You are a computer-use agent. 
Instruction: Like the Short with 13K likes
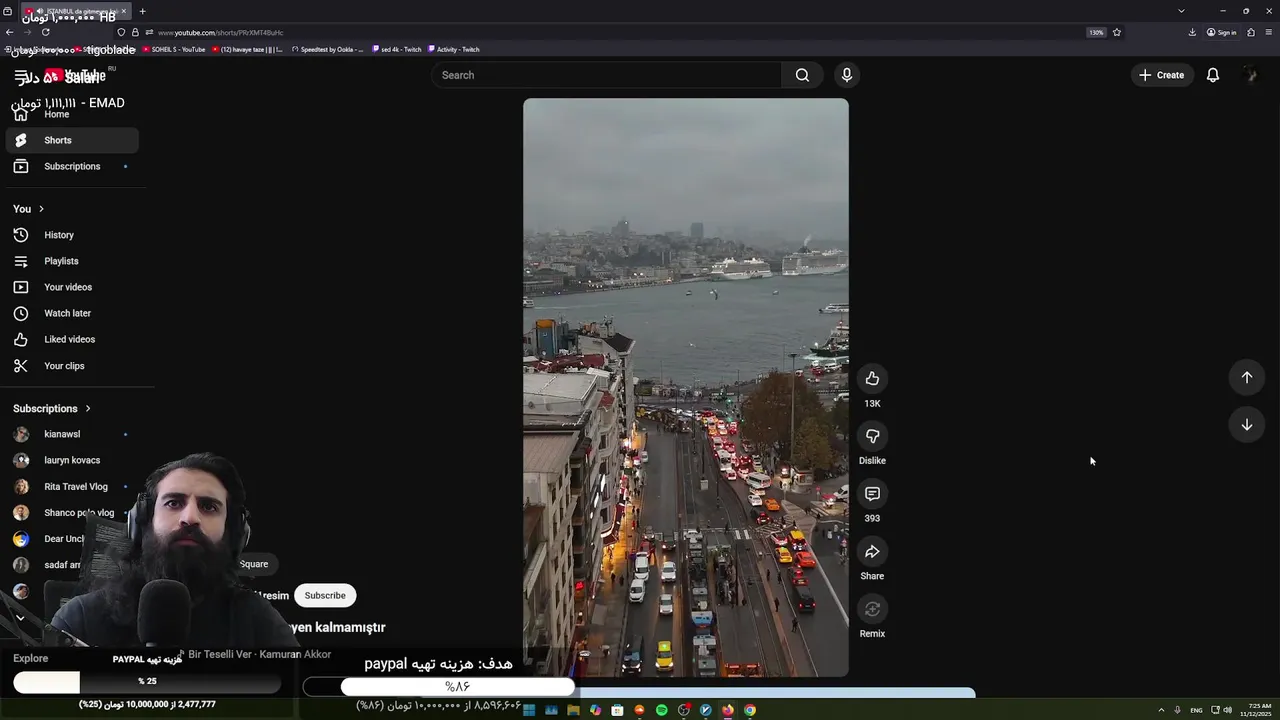872,378
